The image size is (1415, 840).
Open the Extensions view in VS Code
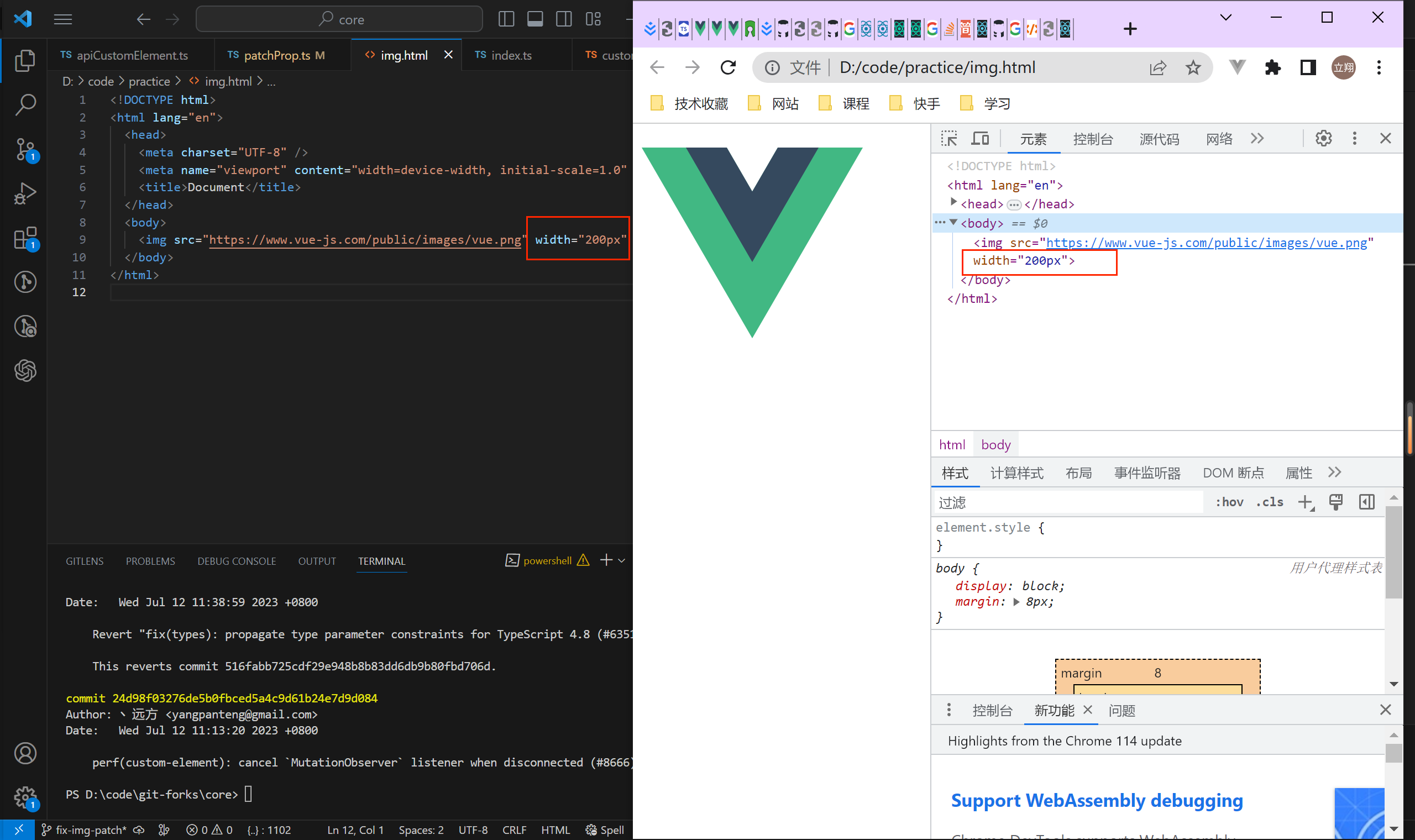(24, 239)
